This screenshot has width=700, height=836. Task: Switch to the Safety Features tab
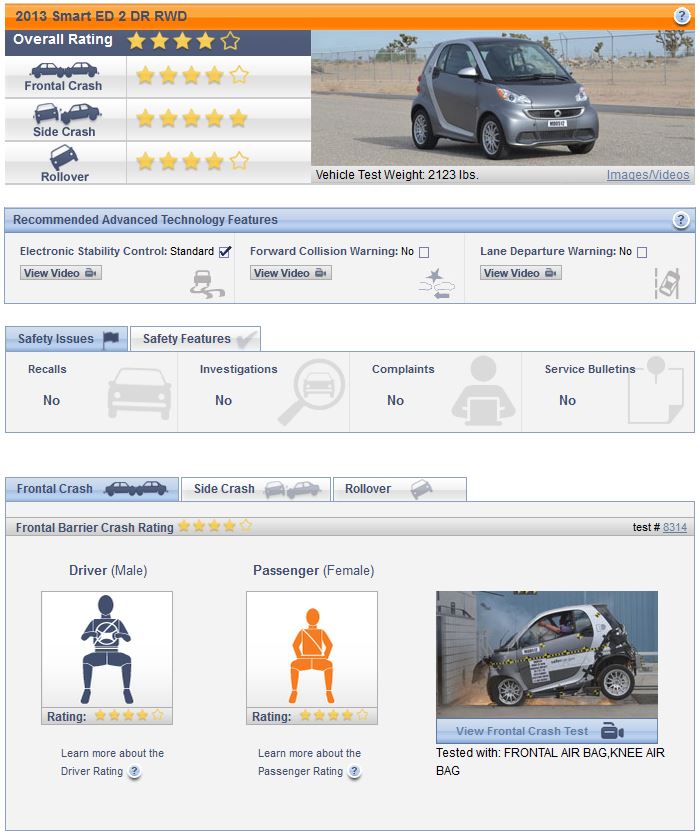coord(195,339)
